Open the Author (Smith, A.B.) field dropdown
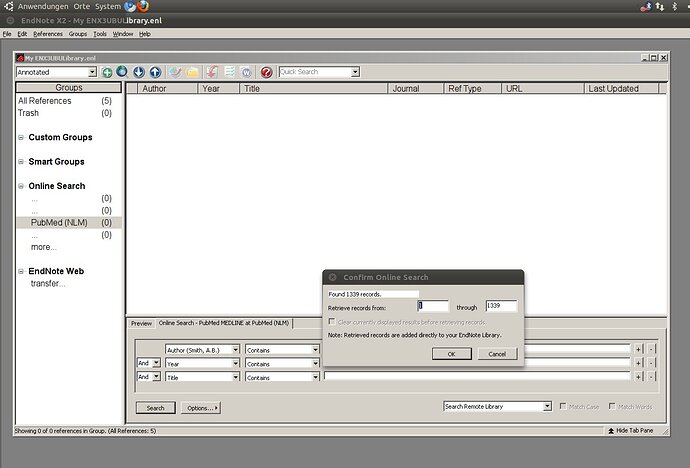 [x=235, y=350]
